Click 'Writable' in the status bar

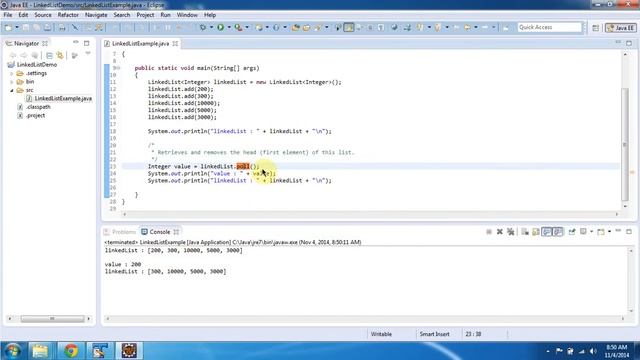381,334
